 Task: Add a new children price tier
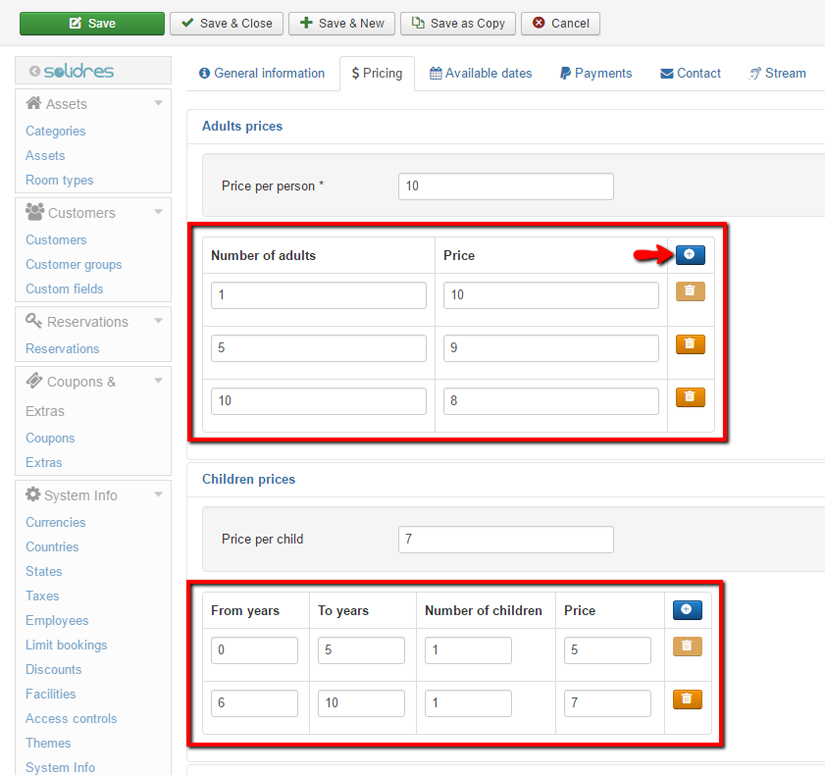(x=687, y=610)
